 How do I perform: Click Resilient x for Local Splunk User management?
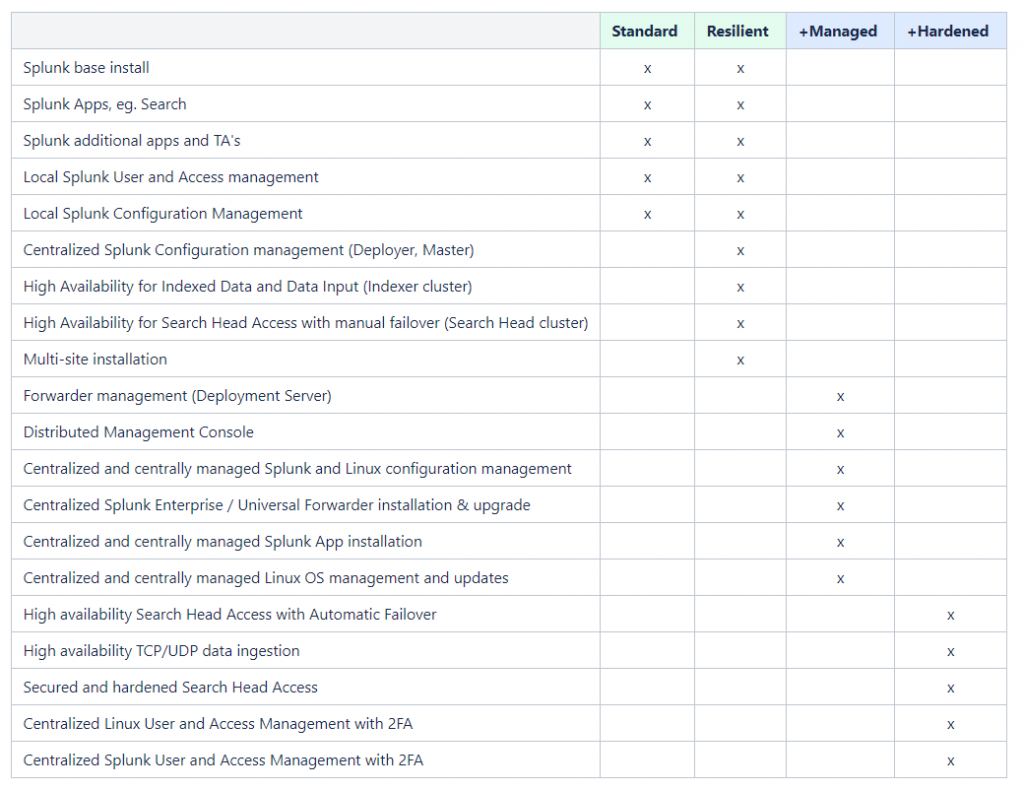coord(740,178)
